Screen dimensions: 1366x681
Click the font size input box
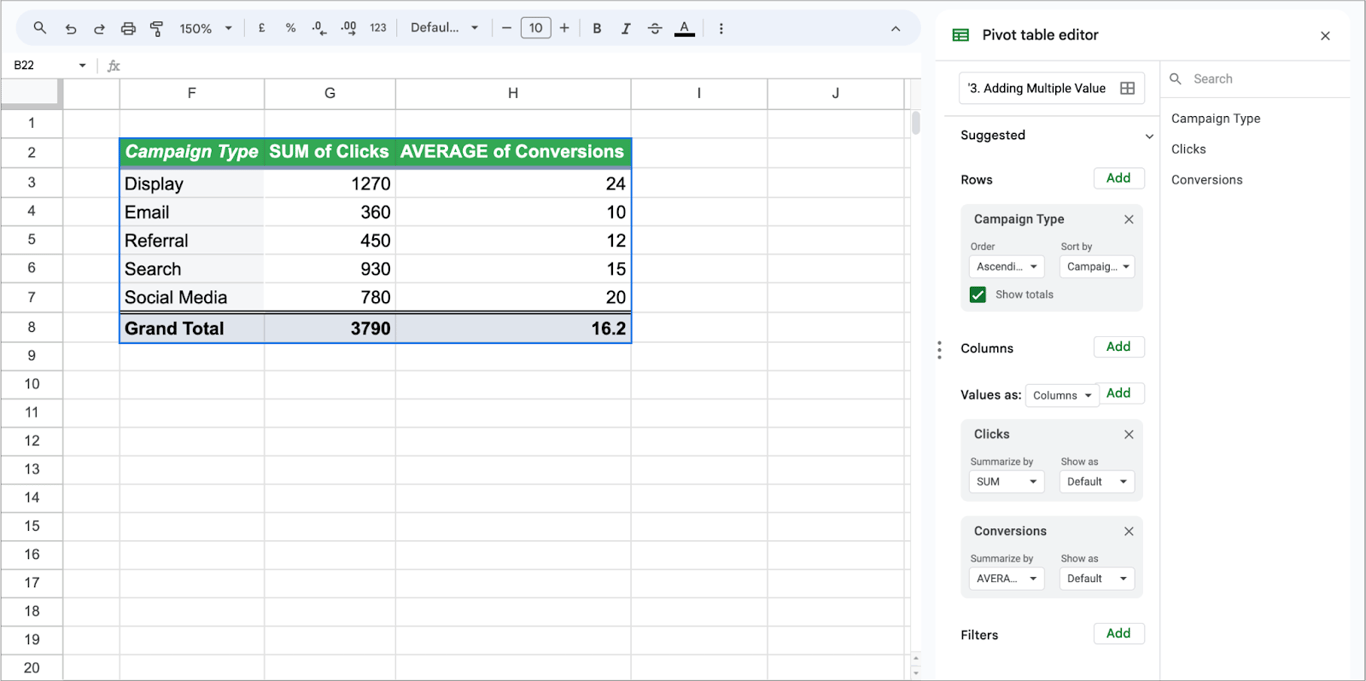tap(536, 28)
